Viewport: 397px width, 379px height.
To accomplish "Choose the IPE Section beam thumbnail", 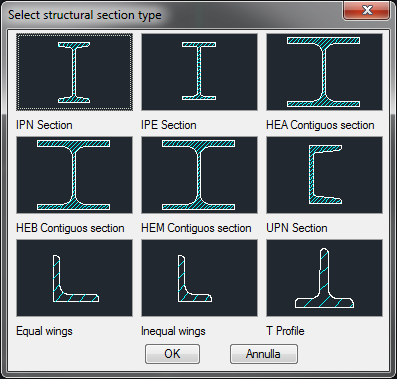I will [x=199, y=72].
